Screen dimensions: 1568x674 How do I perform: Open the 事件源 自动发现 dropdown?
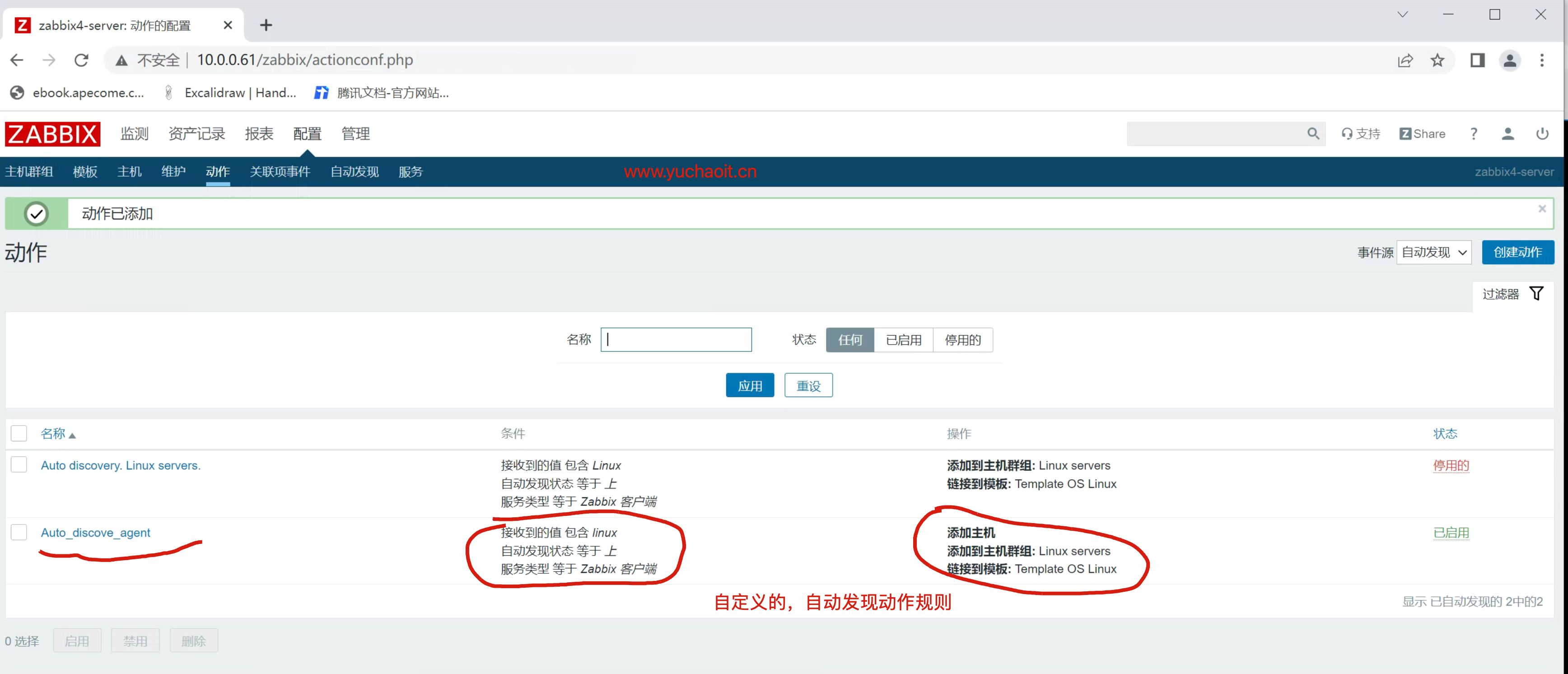(x=1433, y=252)
